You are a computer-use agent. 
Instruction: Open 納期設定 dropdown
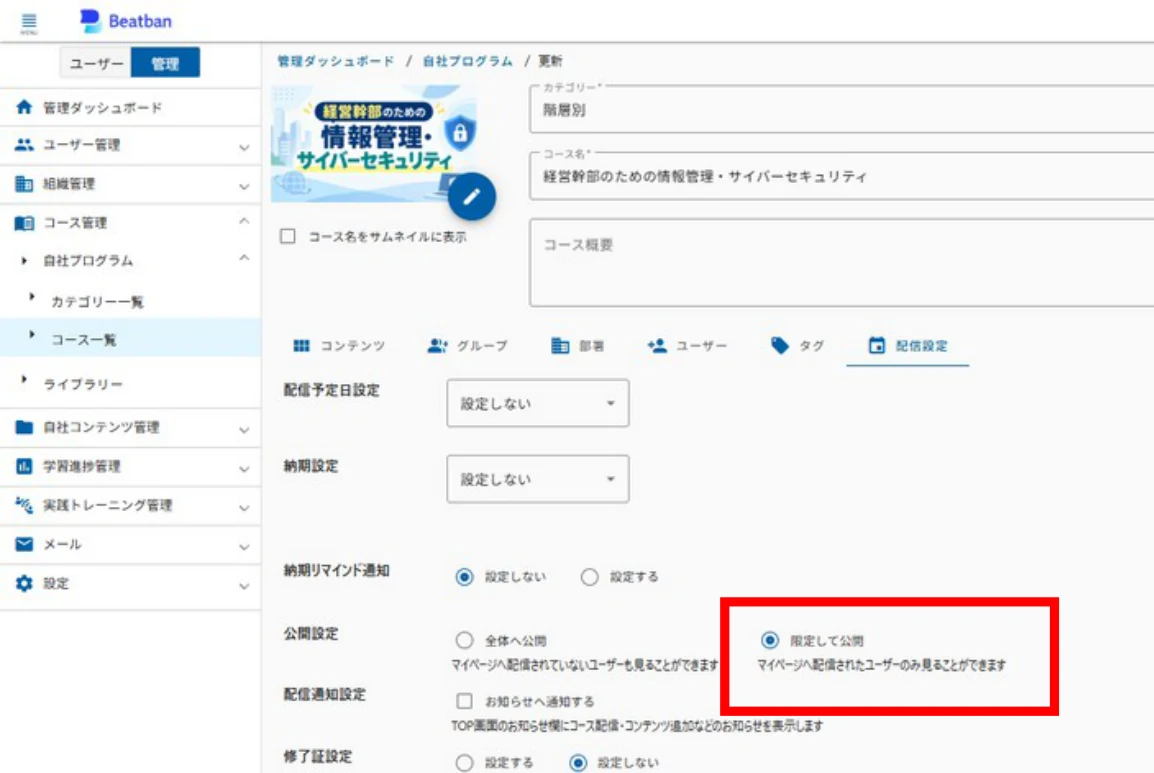click(538, 479)
